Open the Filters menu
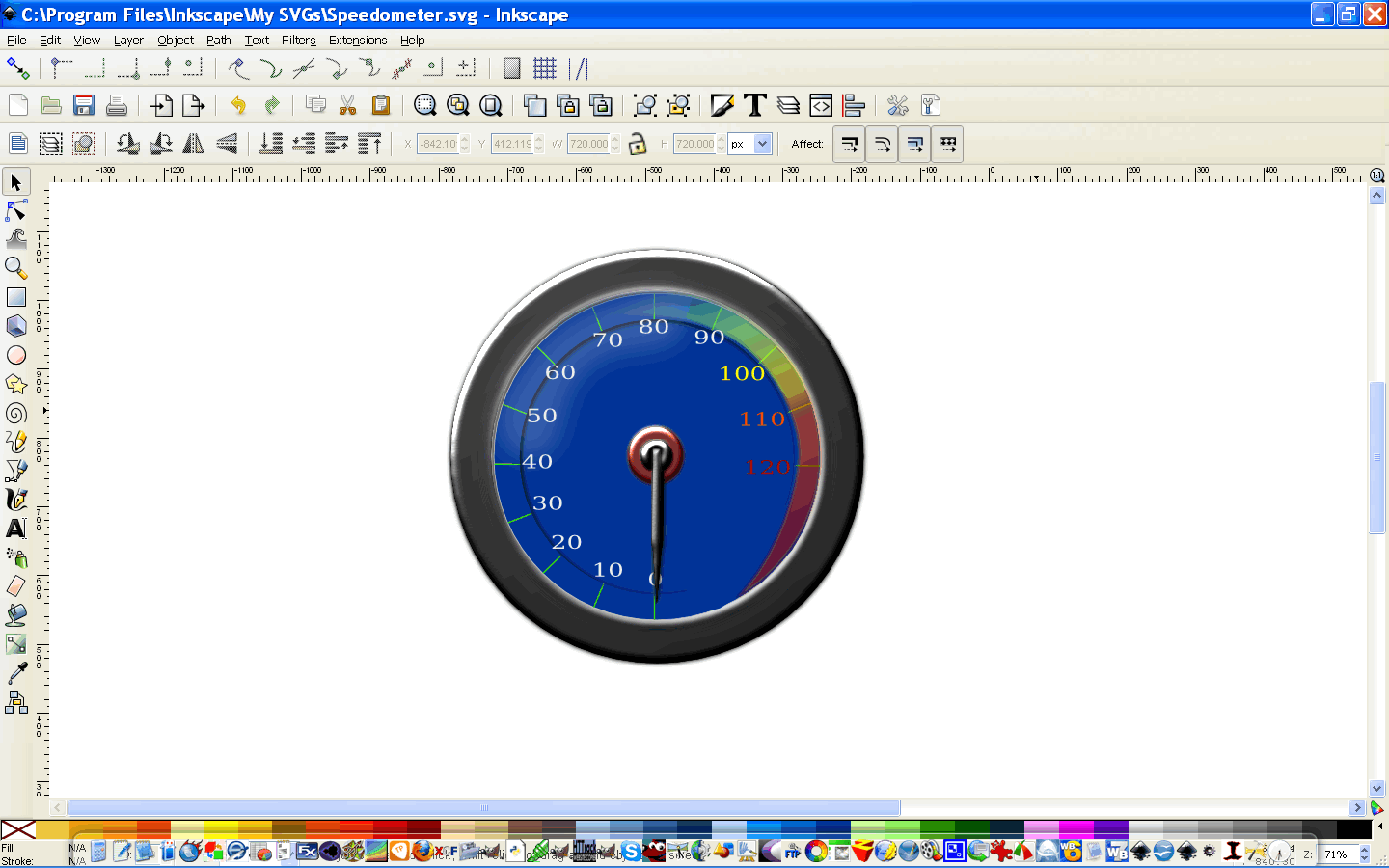This screenshot has width=1389, height=868. pyautogui.click(x=298, y=40)
